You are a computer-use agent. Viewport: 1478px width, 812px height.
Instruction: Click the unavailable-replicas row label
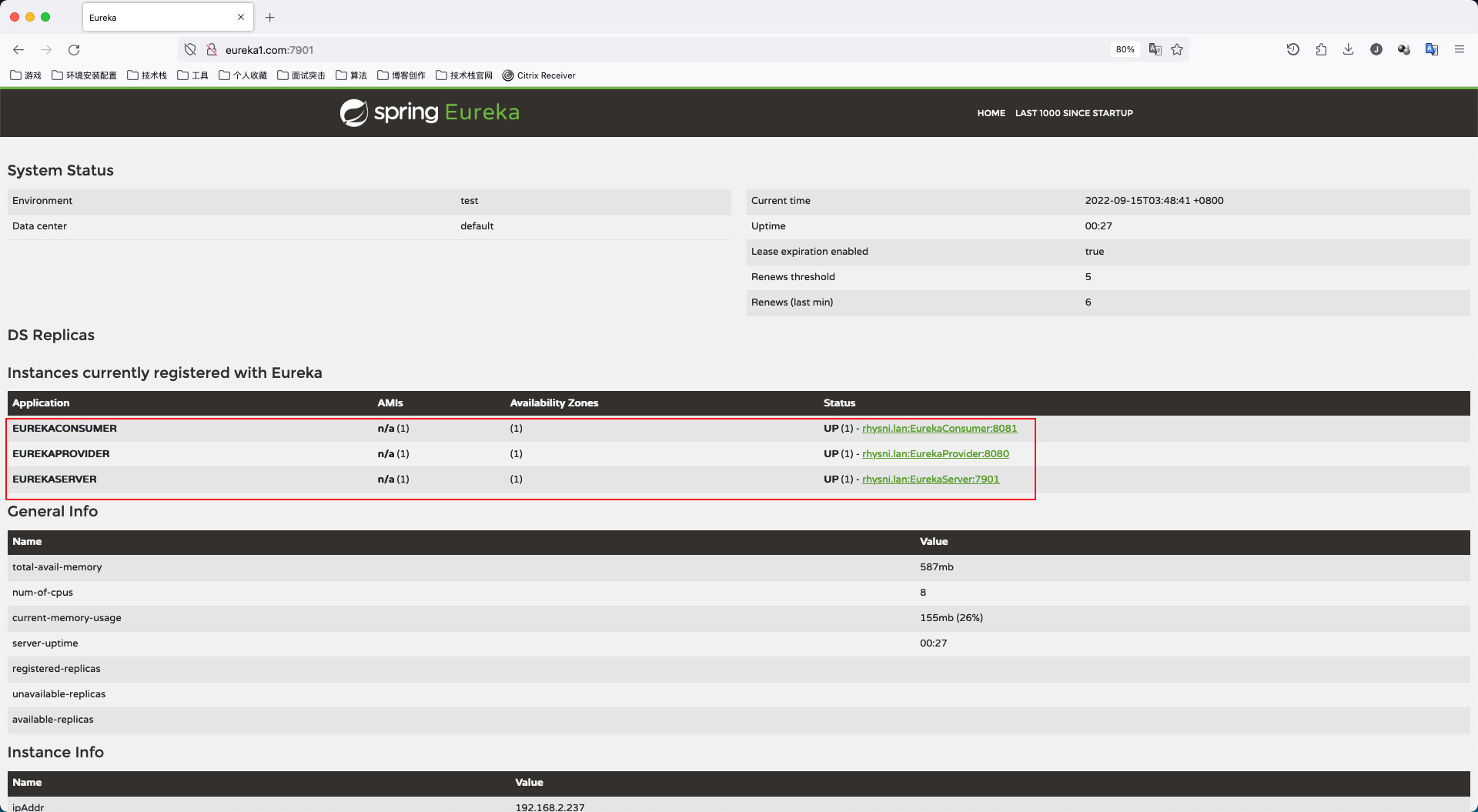59,694
